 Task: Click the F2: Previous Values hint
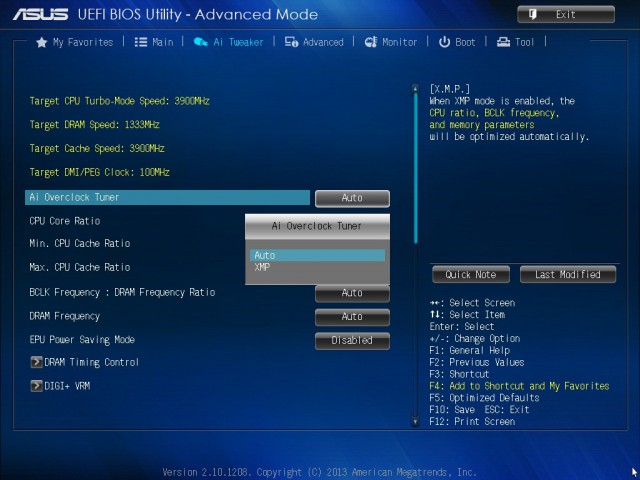[477, 362]
